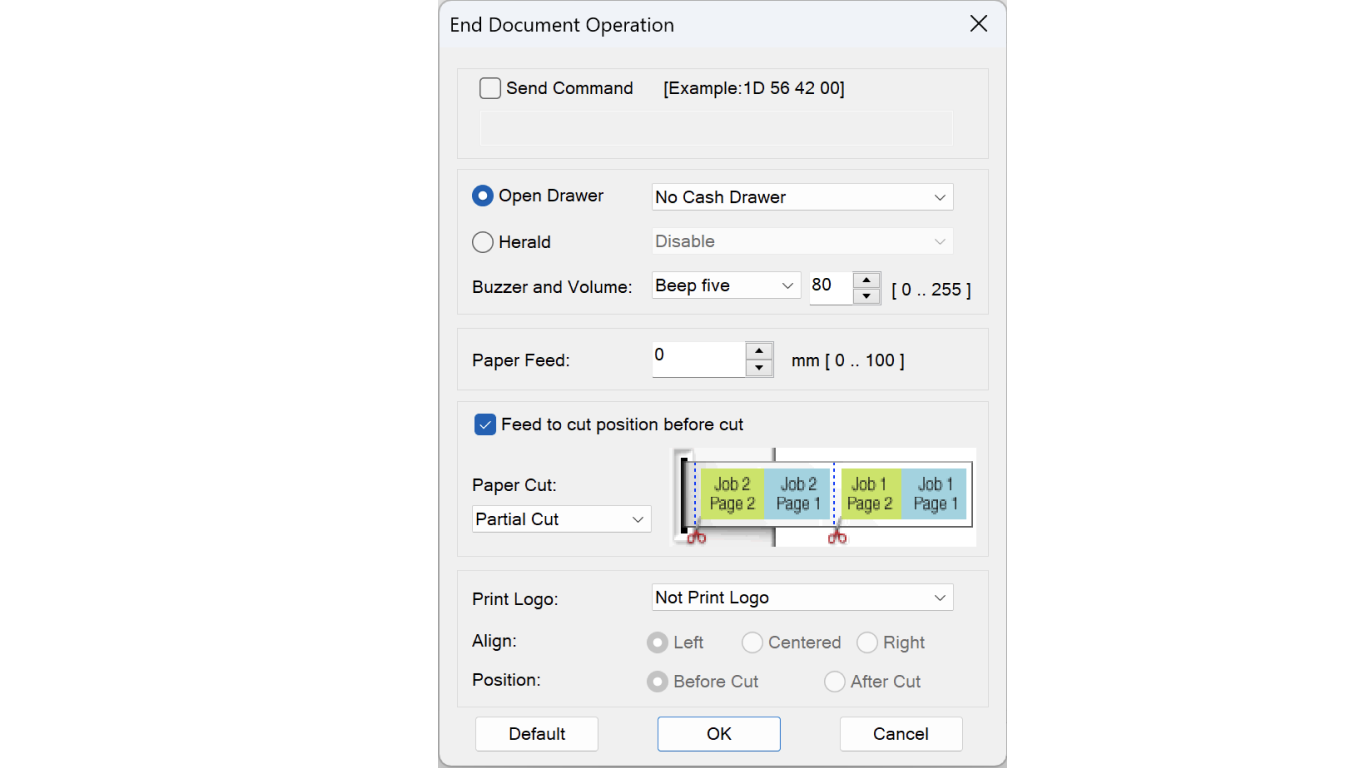Viewport: 1366px width, 768px height.
Task: Click the Send Command hex input field
Action: (x=716, y=128)
